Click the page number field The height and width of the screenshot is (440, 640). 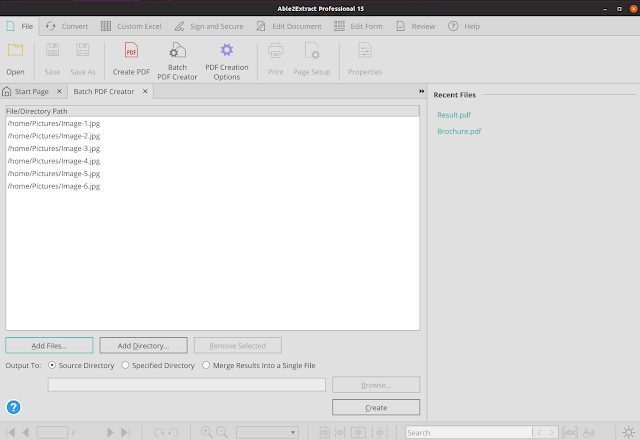point(52,432)
